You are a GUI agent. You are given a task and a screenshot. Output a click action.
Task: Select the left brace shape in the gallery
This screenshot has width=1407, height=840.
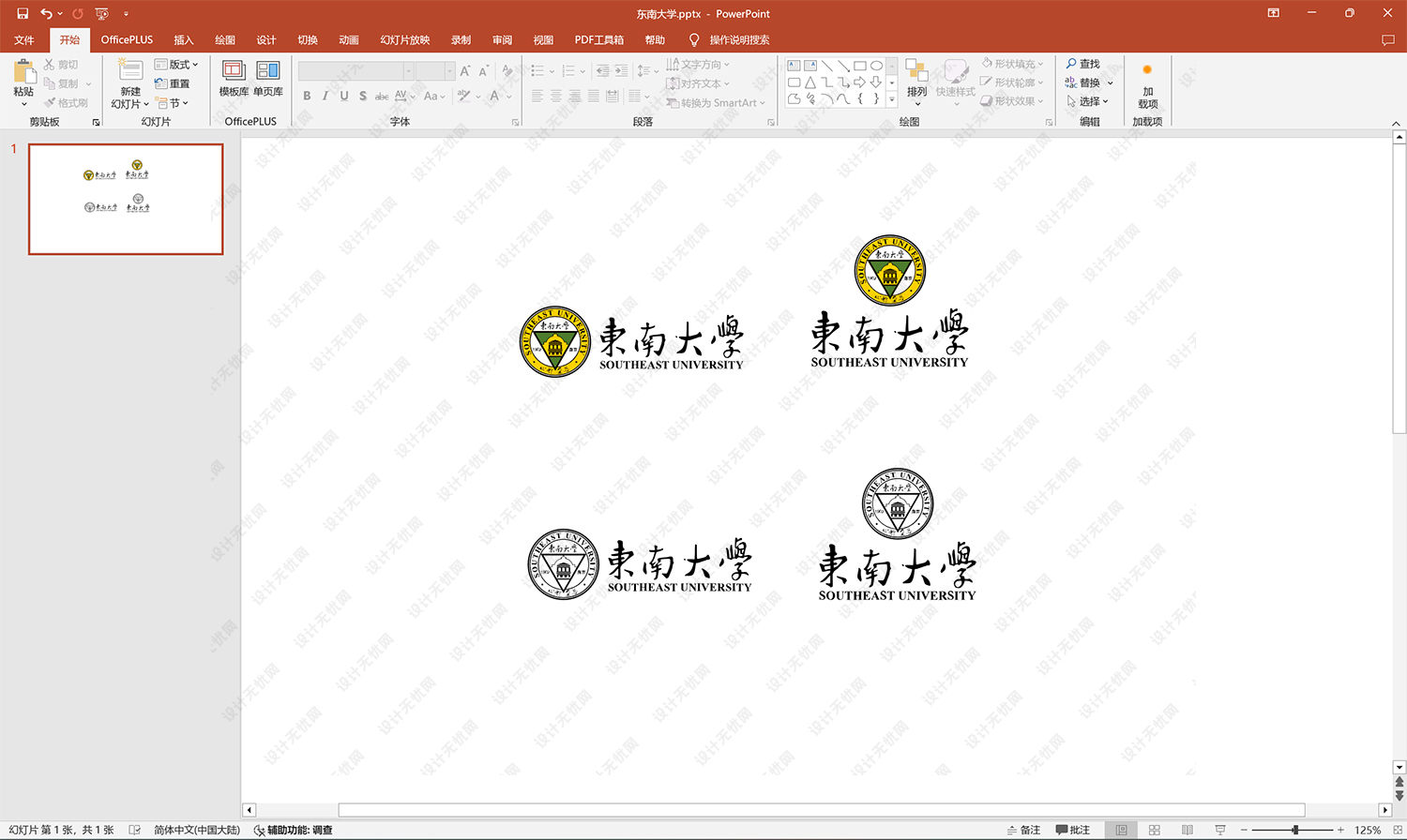[x=860, y=98]
